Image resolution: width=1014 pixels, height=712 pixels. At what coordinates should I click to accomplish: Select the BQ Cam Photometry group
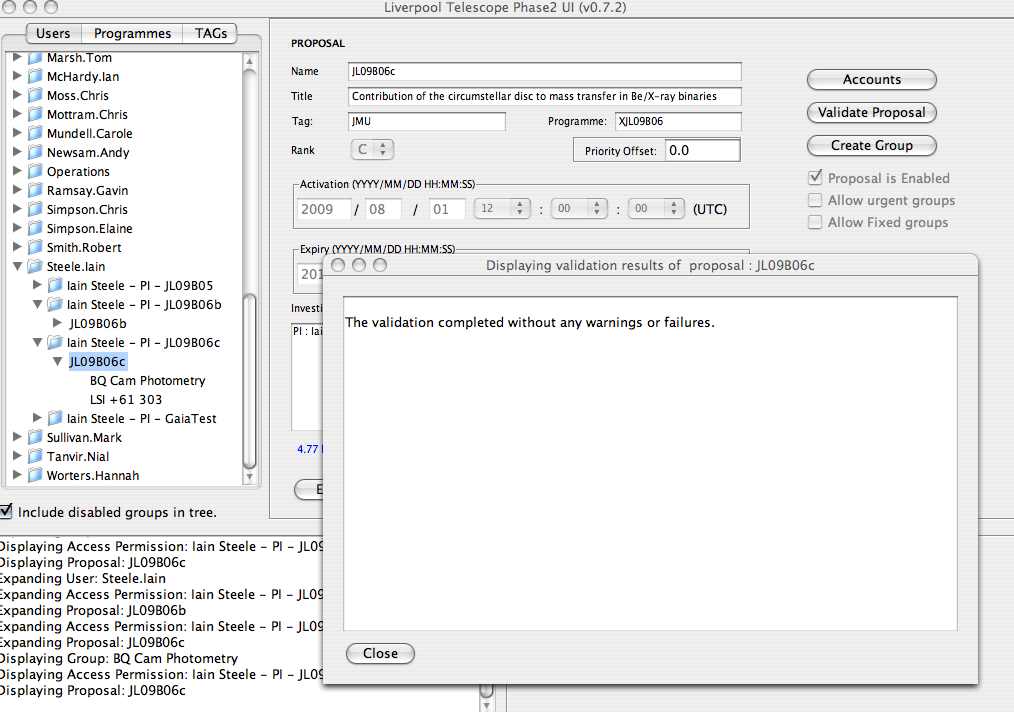(147, 380)
